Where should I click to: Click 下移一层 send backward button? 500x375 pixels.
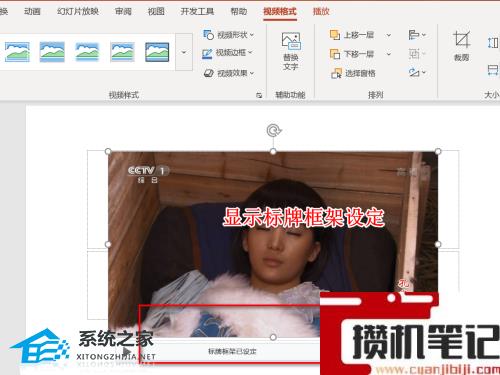click(352, 54)
